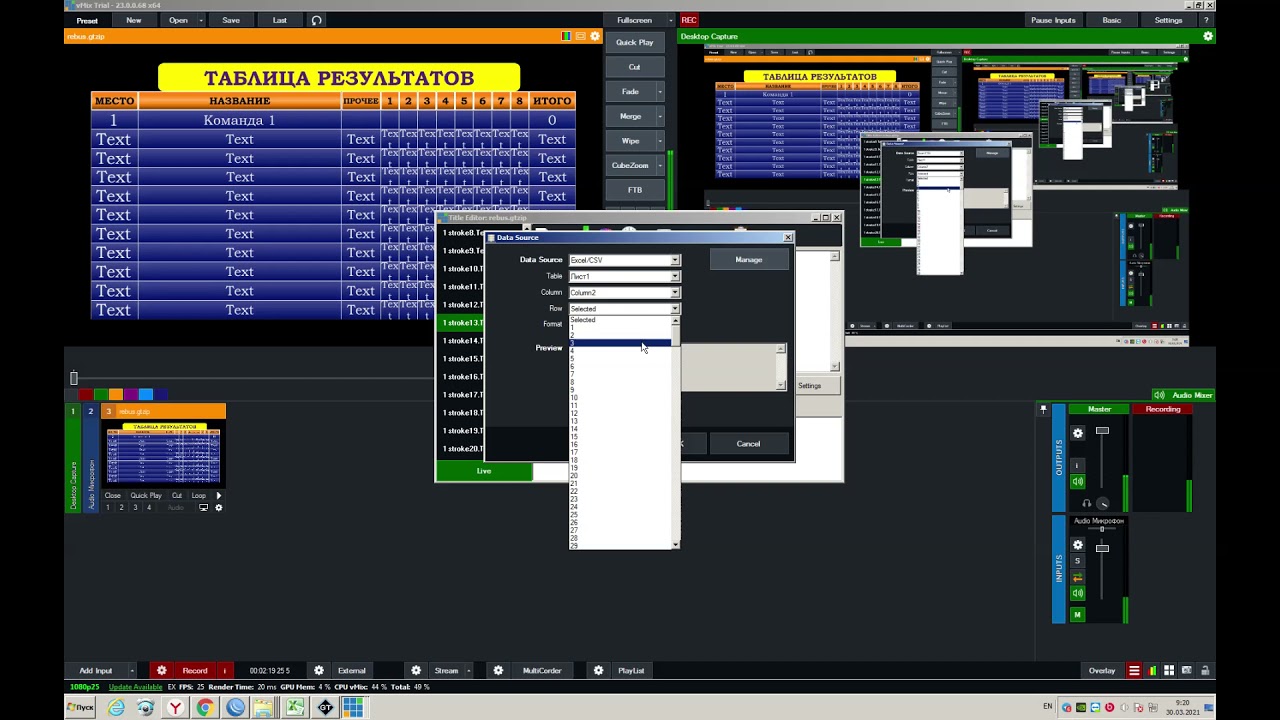Open the Preset menu
This screenshot has width=1280, height=720.
87,20
